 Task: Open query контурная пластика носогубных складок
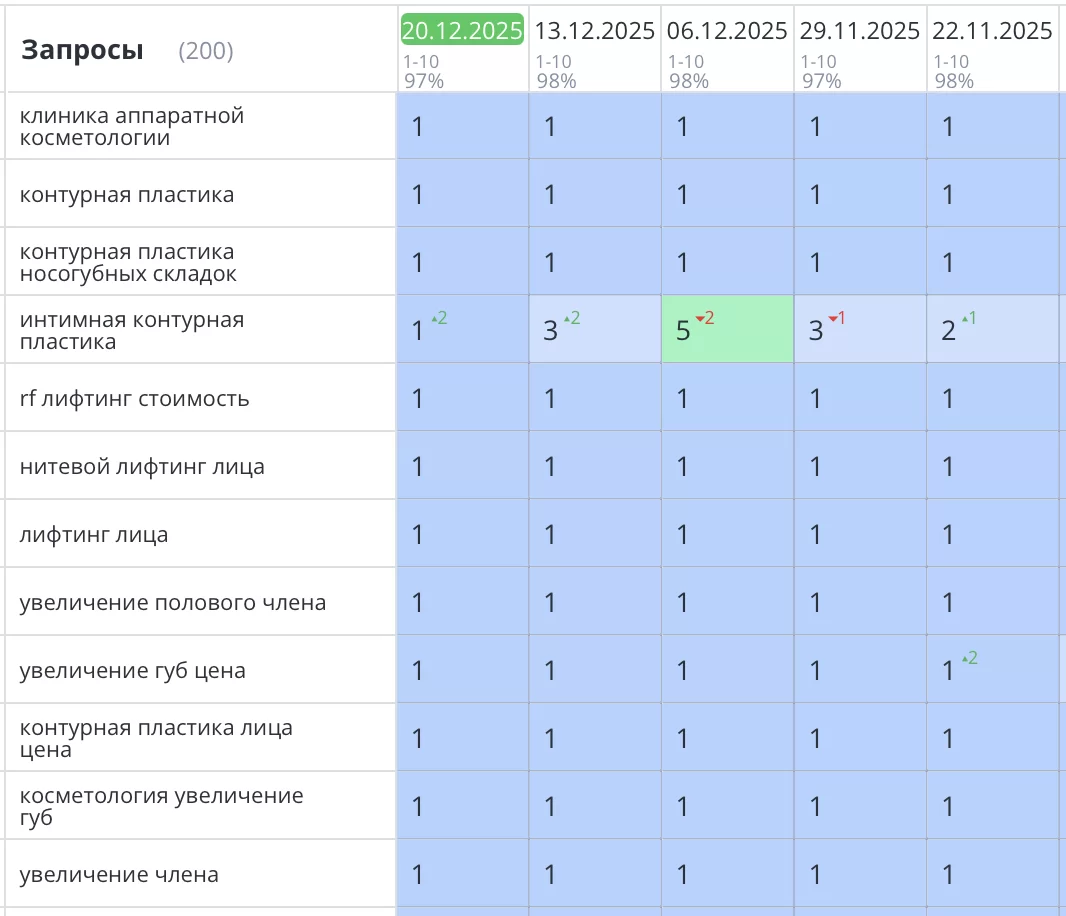coord(128,263)
